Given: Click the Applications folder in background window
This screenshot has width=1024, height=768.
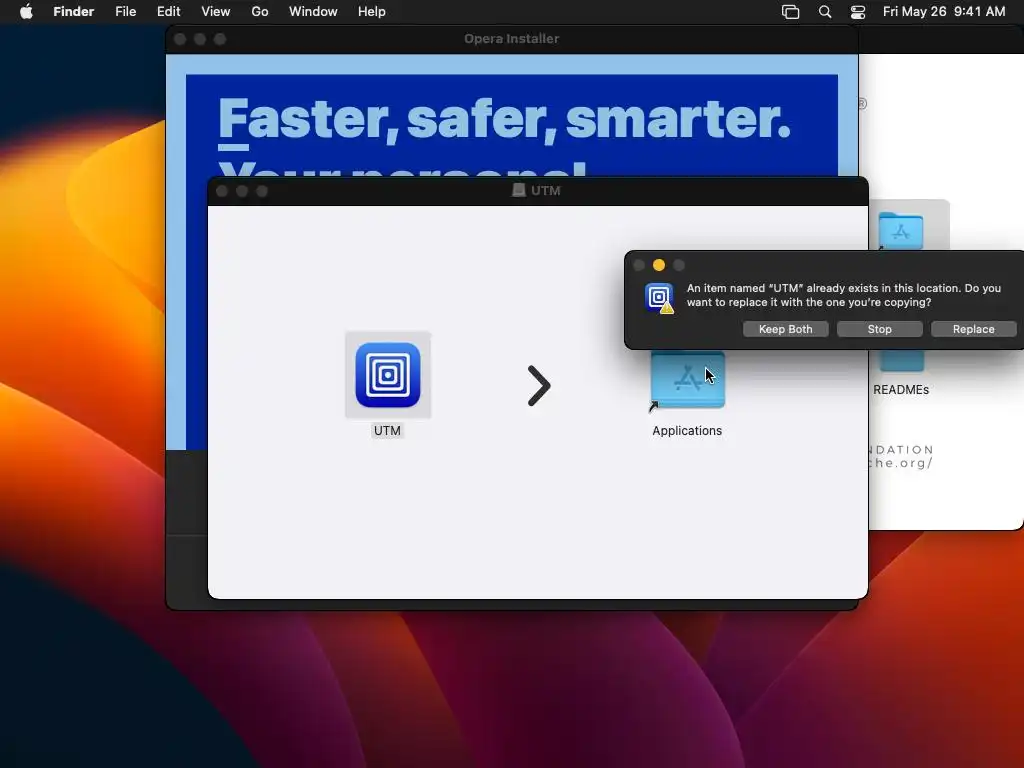Looking at the screenshot, I should (x=901, y=230).
